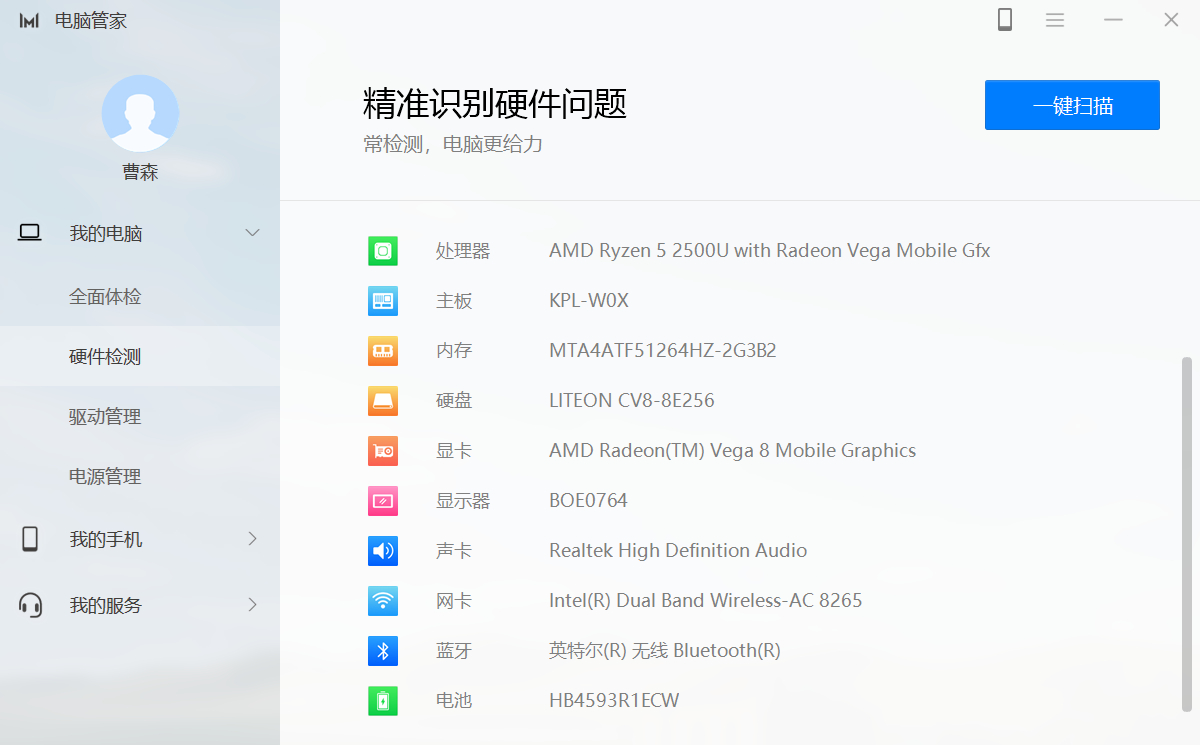Click the 声卡 sound card speaker icon
The image size is (1200, 745).
pos(383,551)
